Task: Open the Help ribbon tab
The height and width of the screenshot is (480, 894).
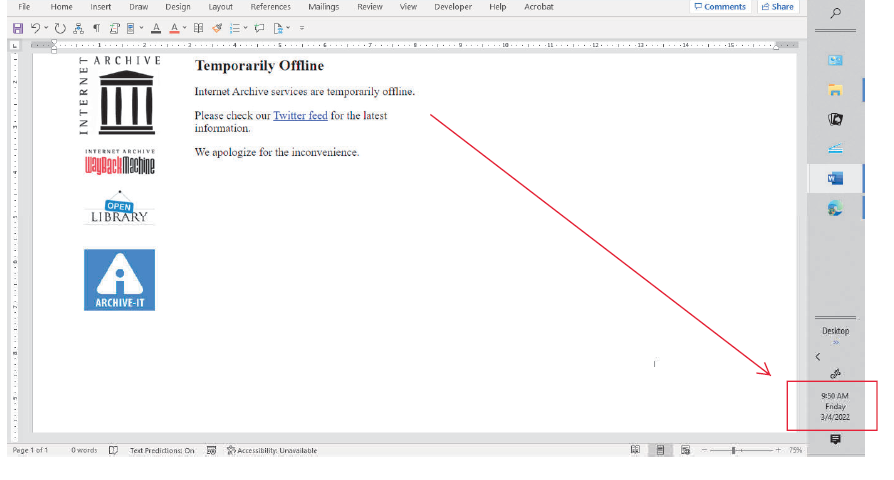Action: pos(497,7)
